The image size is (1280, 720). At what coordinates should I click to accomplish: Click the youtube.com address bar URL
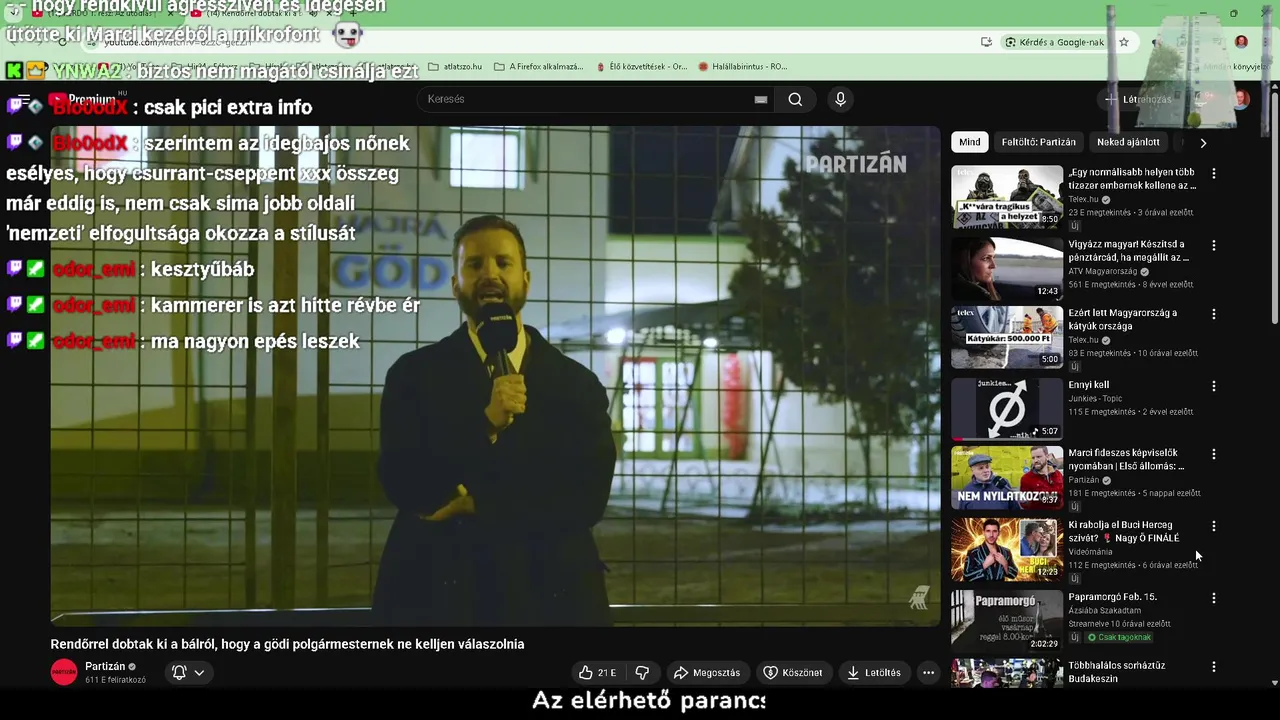[x=178, y=42]
